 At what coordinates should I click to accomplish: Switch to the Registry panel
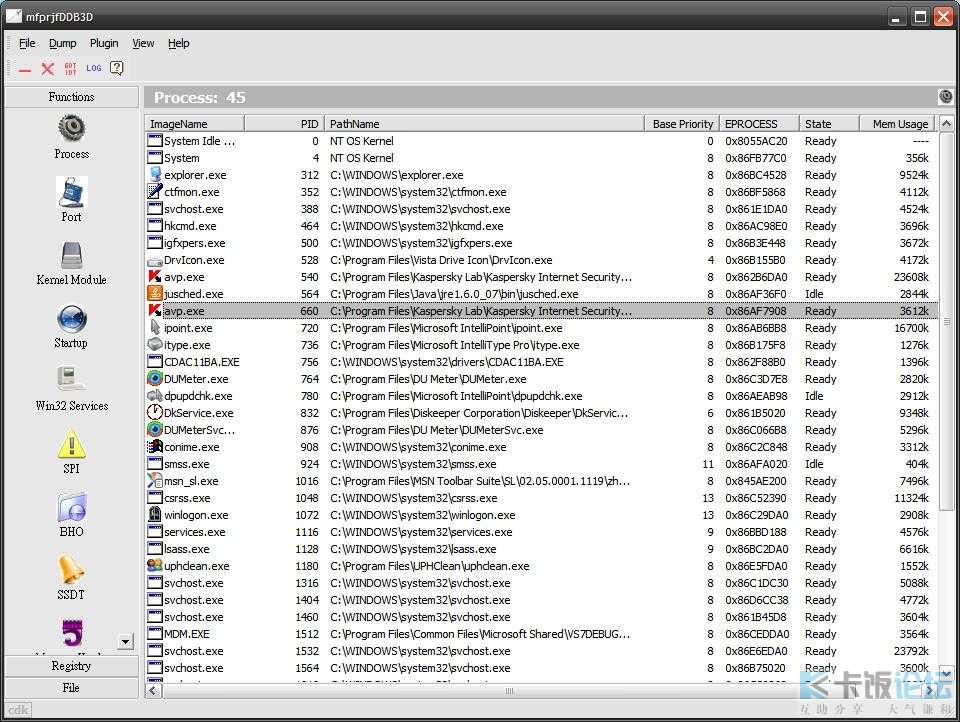(x=72, y=666)
